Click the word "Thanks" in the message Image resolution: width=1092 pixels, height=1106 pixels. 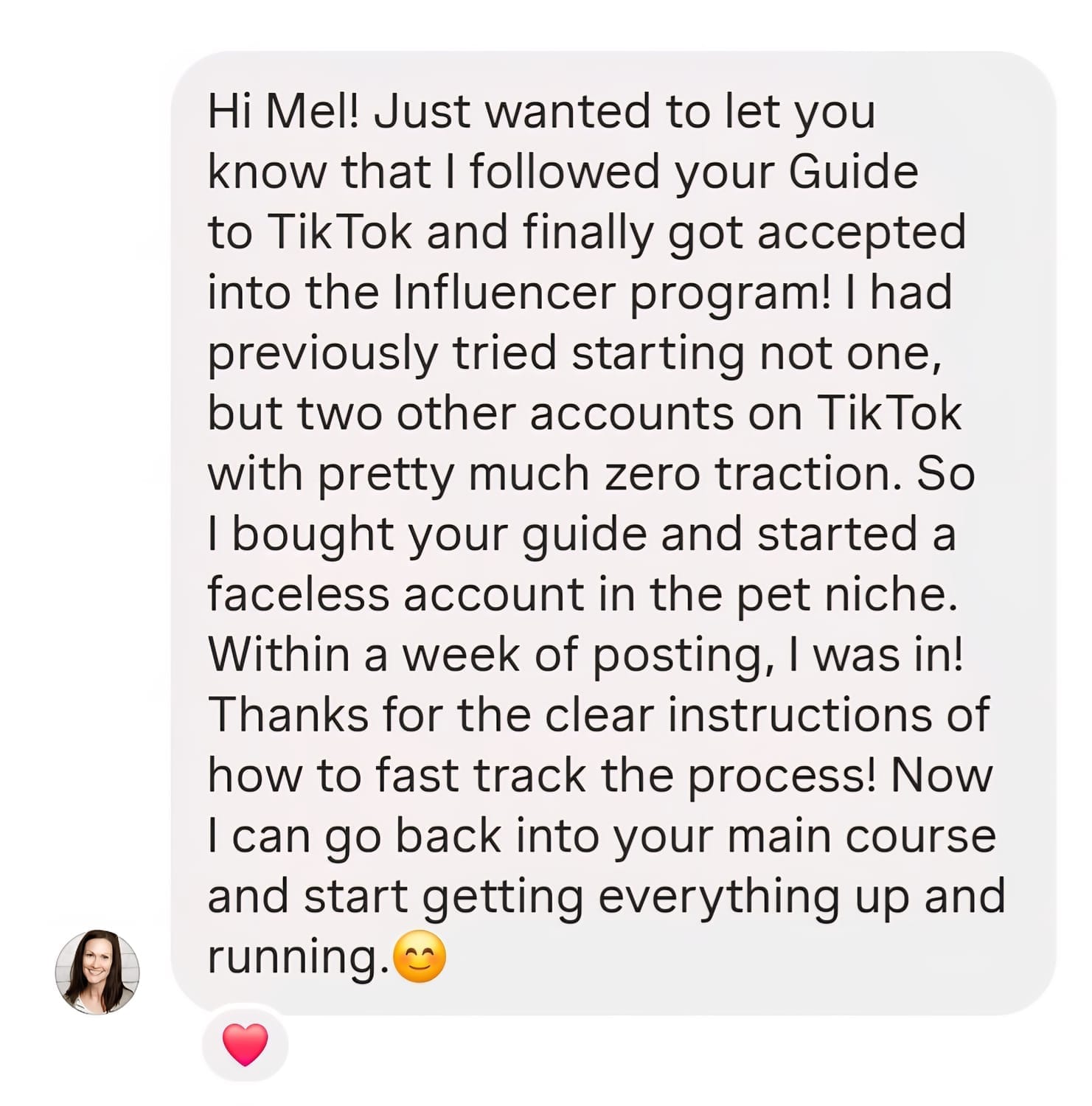click(x=288, y=715)
